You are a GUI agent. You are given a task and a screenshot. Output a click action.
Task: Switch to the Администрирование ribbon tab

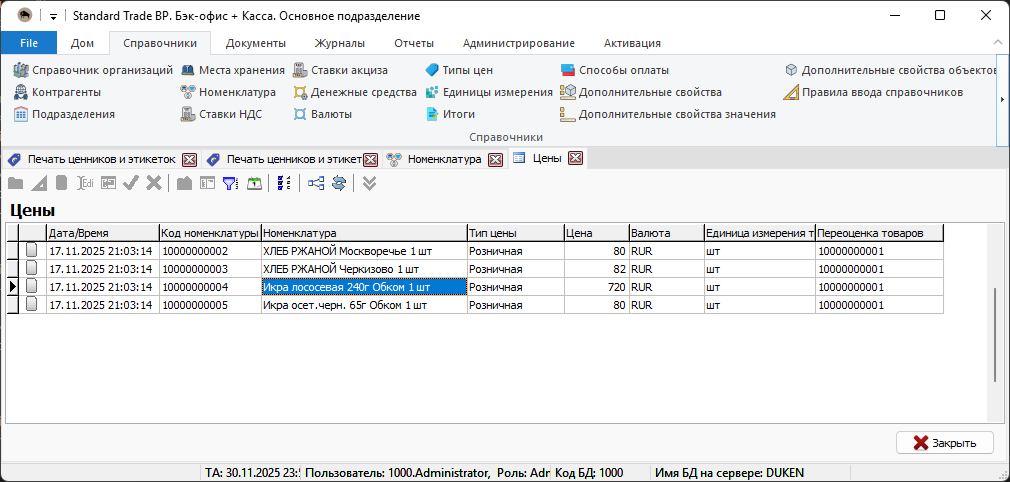point(519,43)
